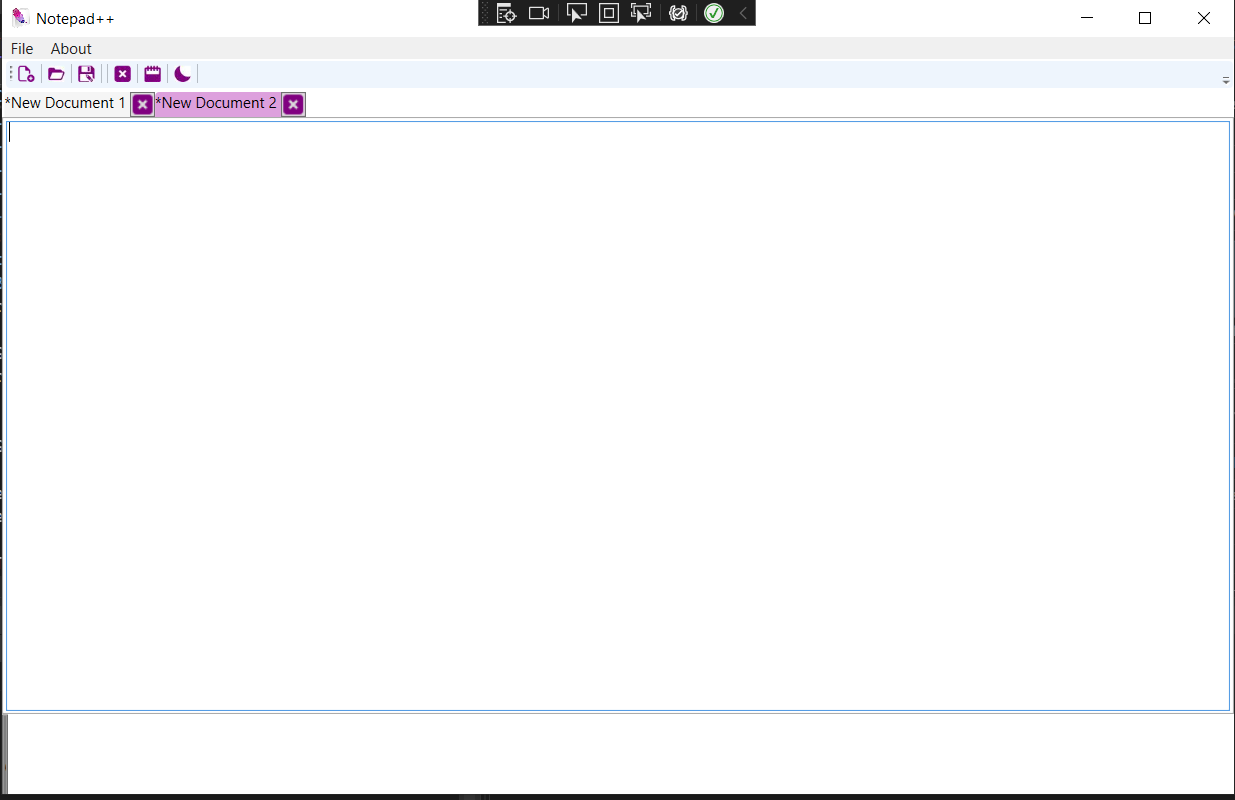Image resolution: width=1235 pixels, height=800 pixels.
Task: Save the current document
Action: pyautogui.click(x=86, y=73)
